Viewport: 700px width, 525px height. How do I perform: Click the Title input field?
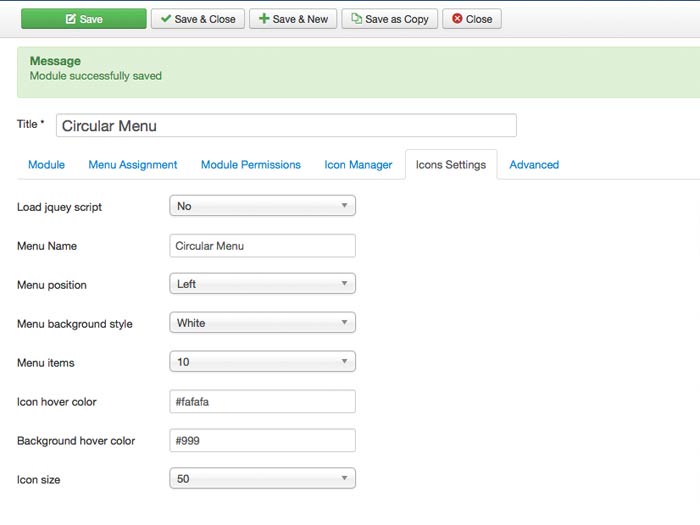[286, 126]
